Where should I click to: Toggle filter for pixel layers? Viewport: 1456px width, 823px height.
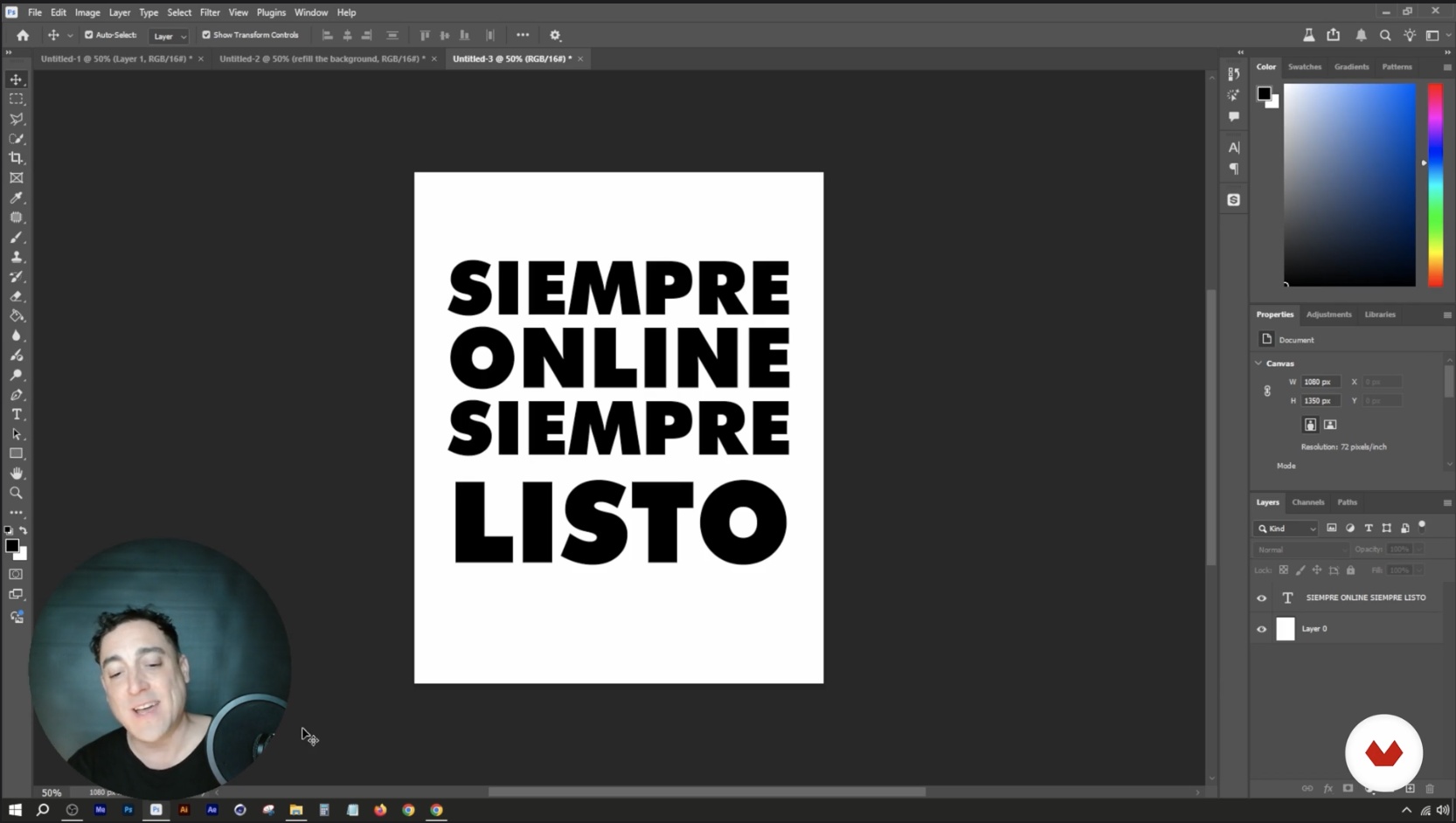[x=1332, y=529]
